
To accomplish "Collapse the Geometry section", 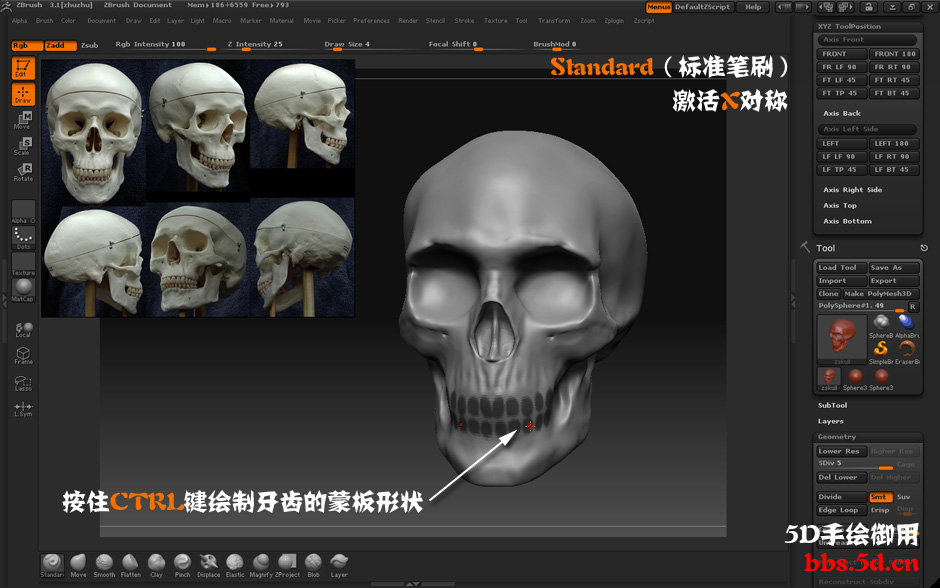I will (x=837, y=437).
